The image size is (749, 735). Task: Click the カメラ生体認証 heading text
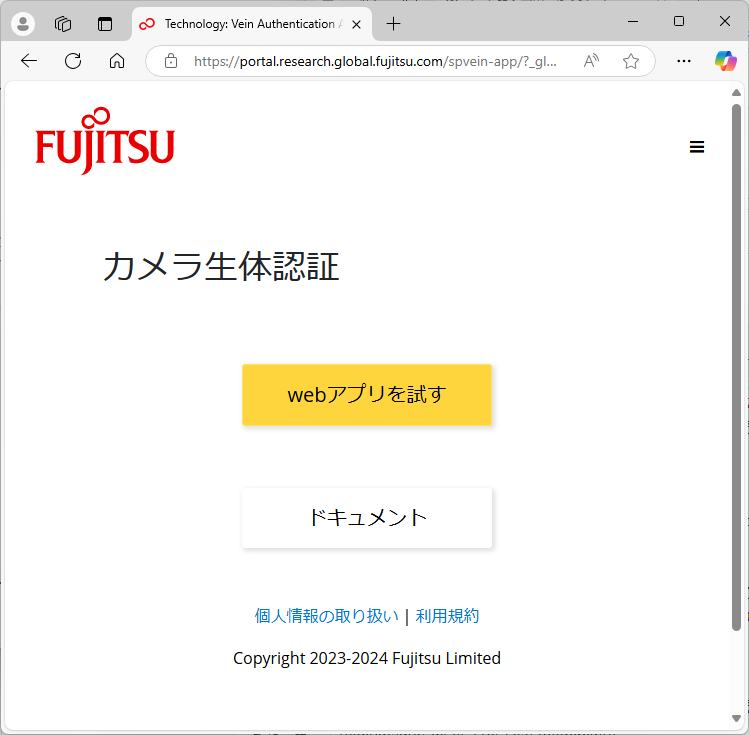[221, 266]
